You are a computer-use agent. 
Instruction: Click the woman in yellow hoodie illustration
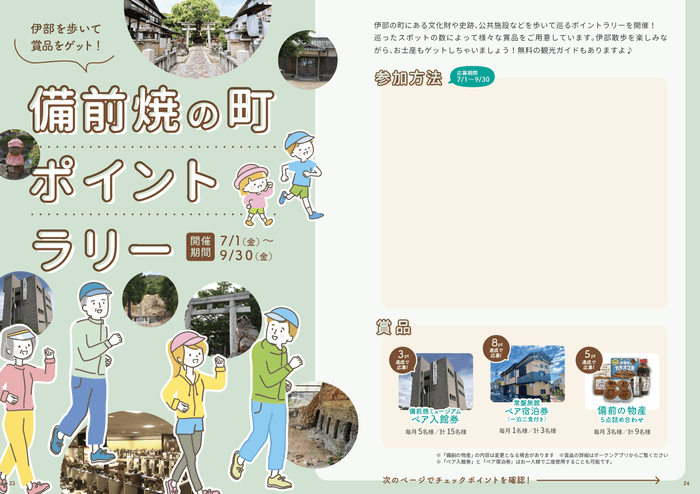pyautogui.click(x=194, y=411)
